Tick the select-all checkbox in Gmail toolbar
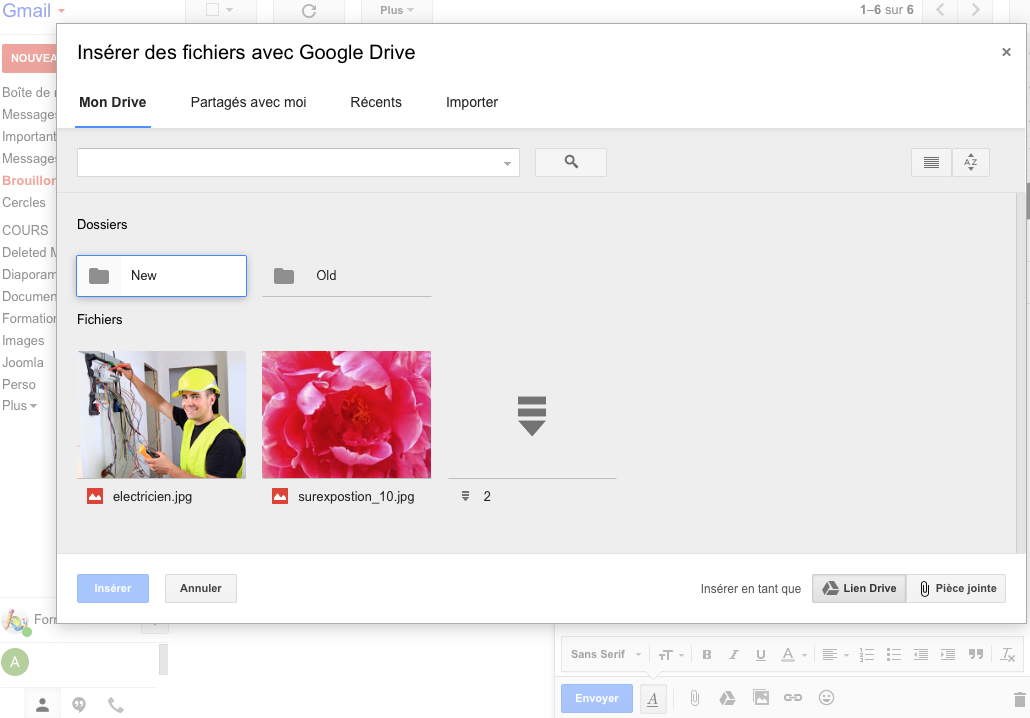This screenshot has height=718, width=1030. (x=212, y=10)
